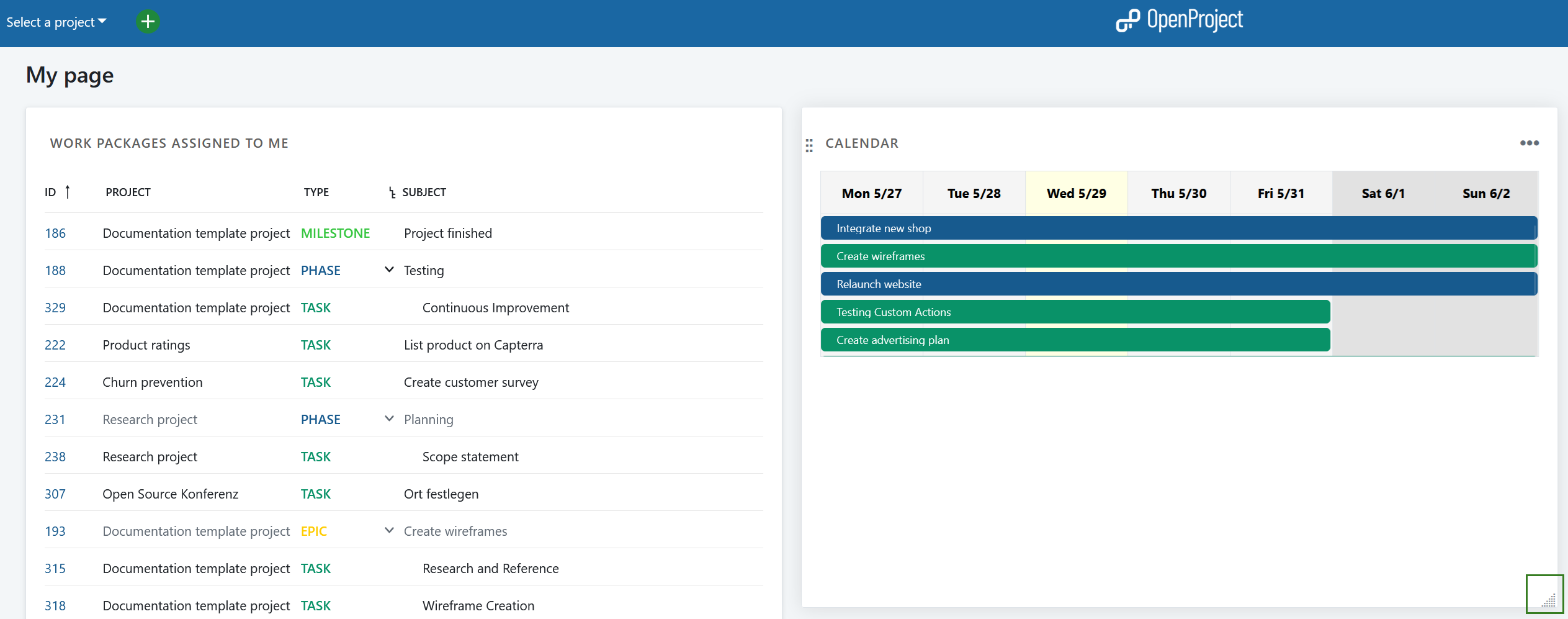Collapse the Create wireframes epic row

(389, 531)
